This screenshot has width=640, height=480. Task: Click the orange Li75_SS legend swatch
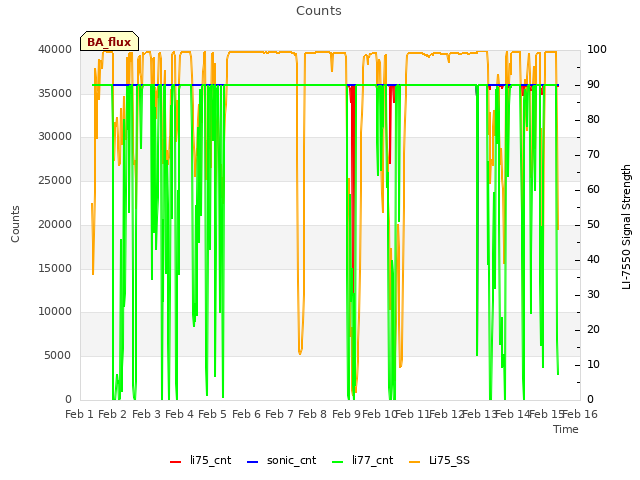pos(415,462)
